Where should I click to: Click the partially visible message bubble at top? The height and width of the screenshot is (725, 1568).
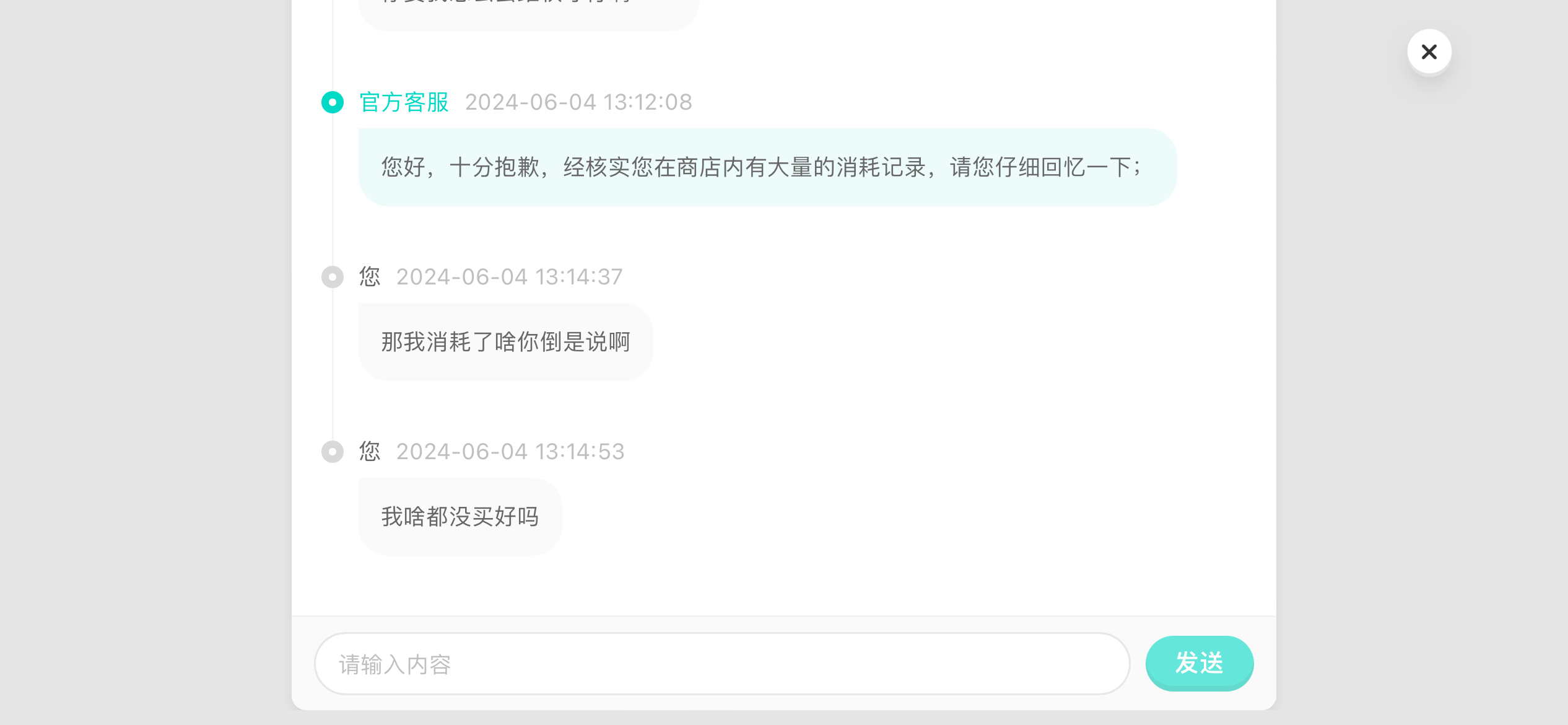pyautogui.click(x=529, y=14)
